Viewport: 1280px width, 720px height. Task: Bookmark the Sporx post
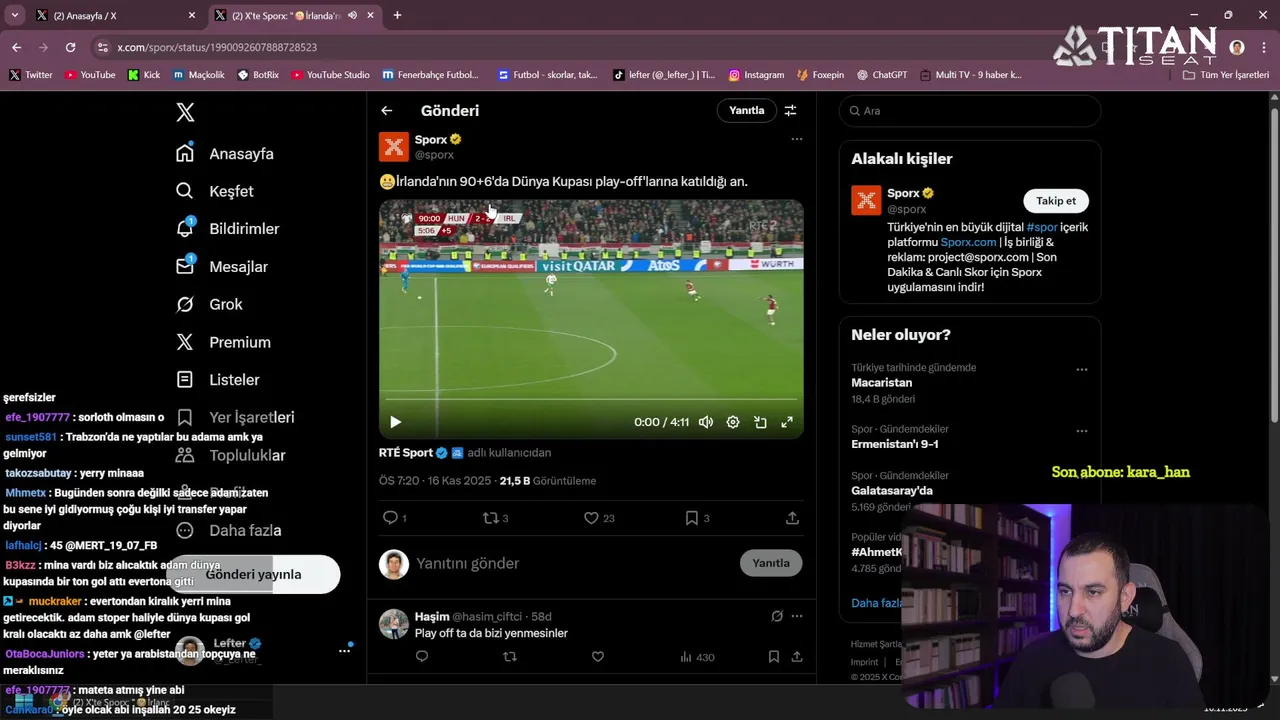pyautogui.click(x=691, y=518)
